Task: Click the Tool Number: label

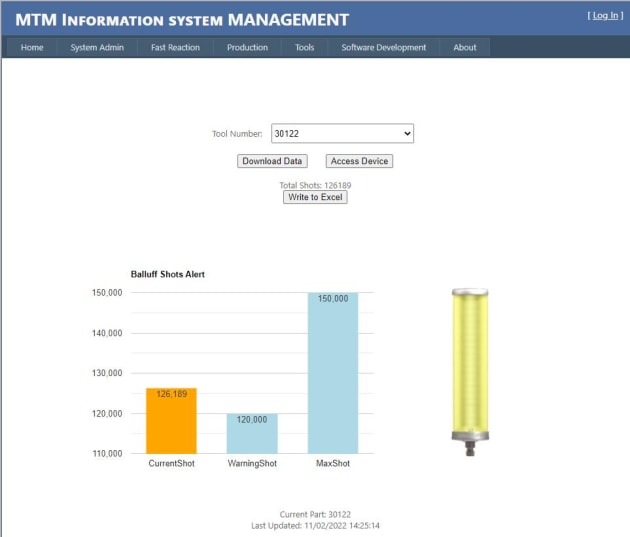Action: pyautogui.click(x=237, y=134)
